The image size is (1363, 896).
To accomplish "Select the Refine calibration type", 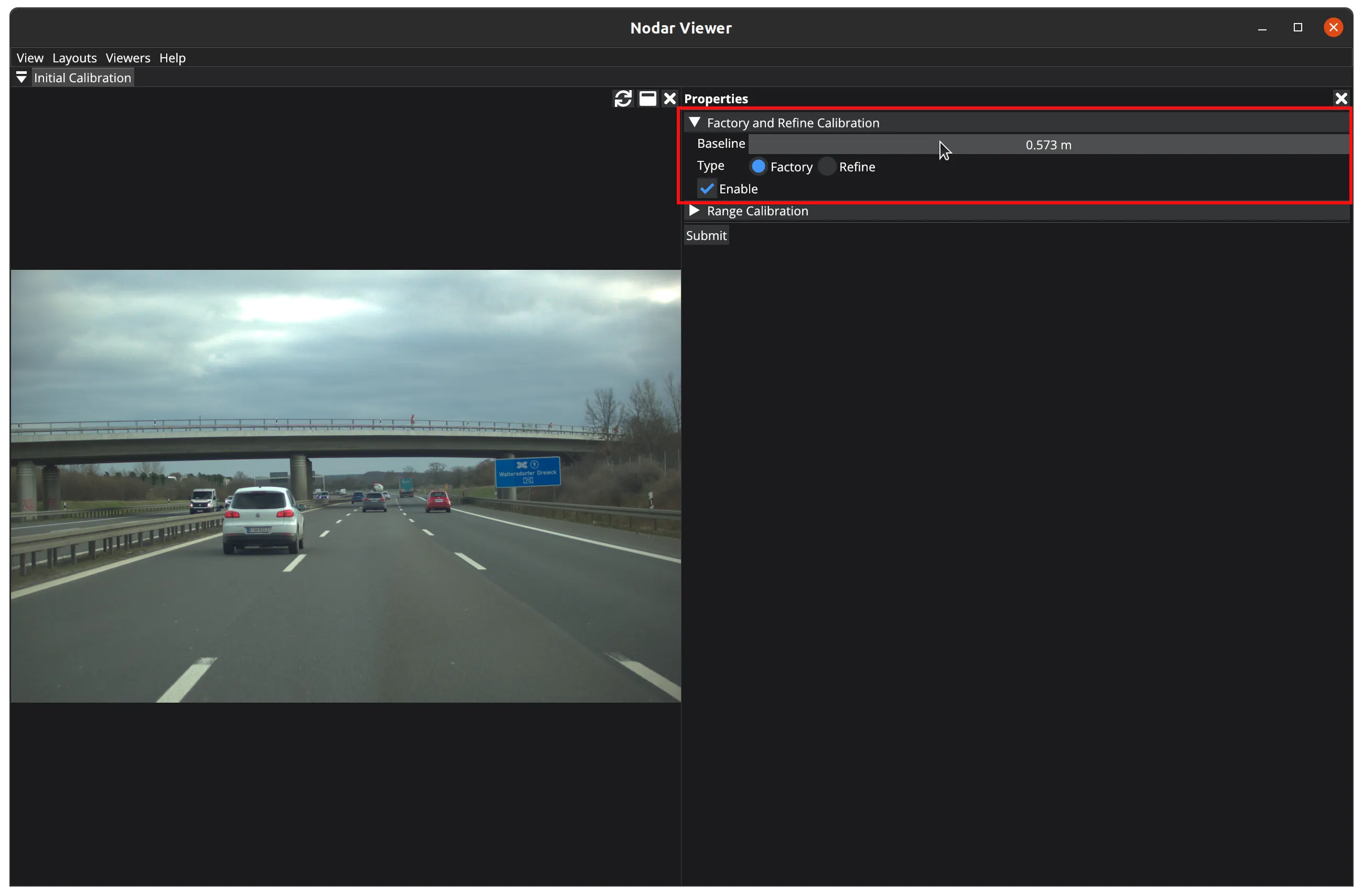I will point(827,167).
